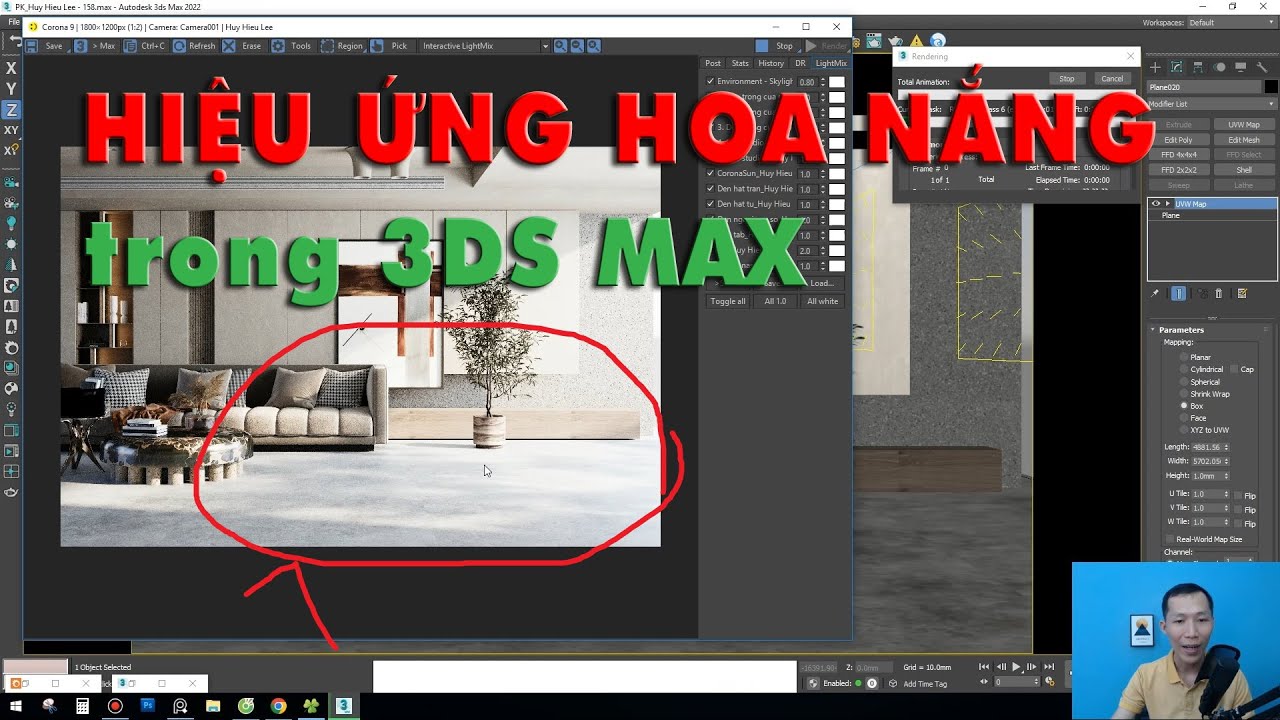
Task: Open the Windows Start menu
Action: [16, 706]
